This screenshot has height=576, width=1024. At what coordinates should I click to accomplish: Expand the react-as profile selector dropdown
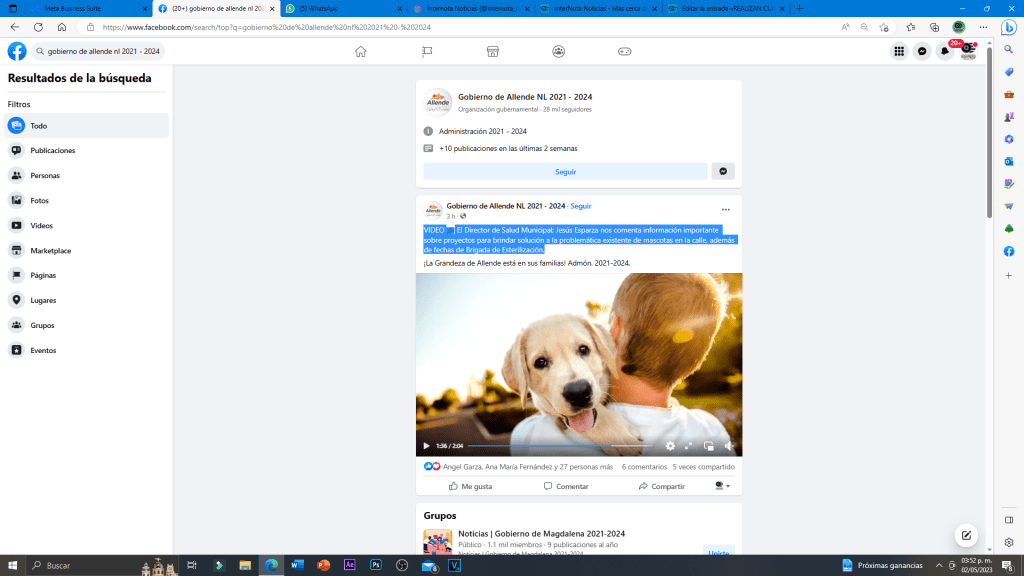tap(722, 486)
